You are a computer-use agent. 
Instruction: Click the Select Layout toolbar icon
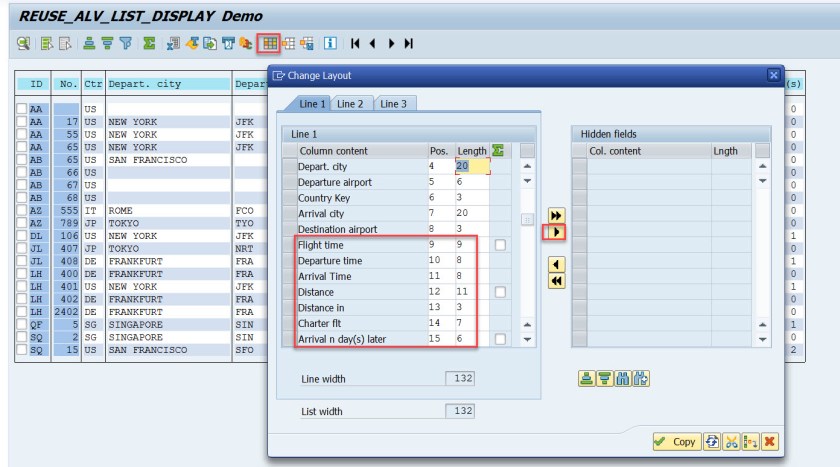tap(289, 43)
